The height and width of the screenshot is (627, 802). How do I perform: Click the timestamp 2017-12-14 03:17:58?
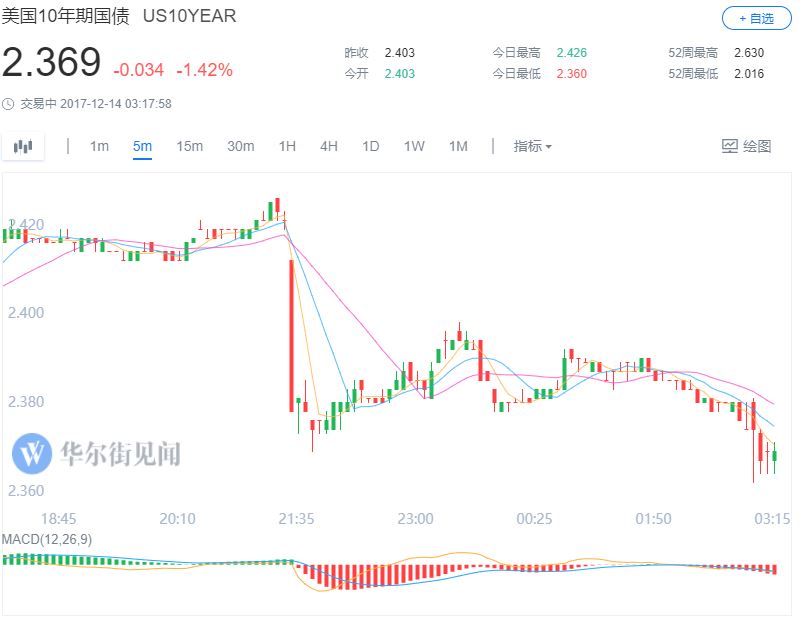pos(116,104)
